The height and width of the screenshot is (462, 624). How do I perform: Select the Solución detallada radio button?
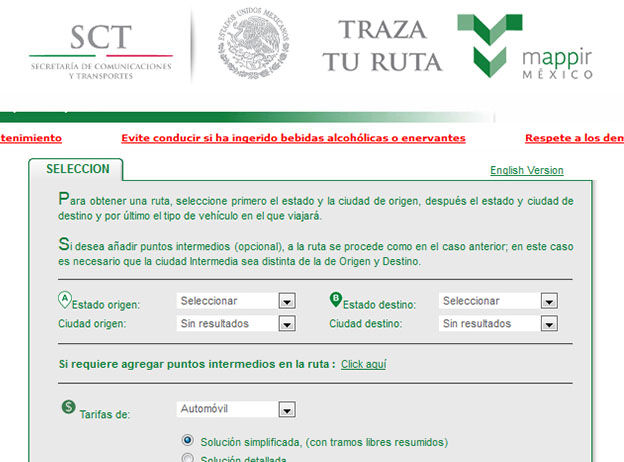click(187, 458)
